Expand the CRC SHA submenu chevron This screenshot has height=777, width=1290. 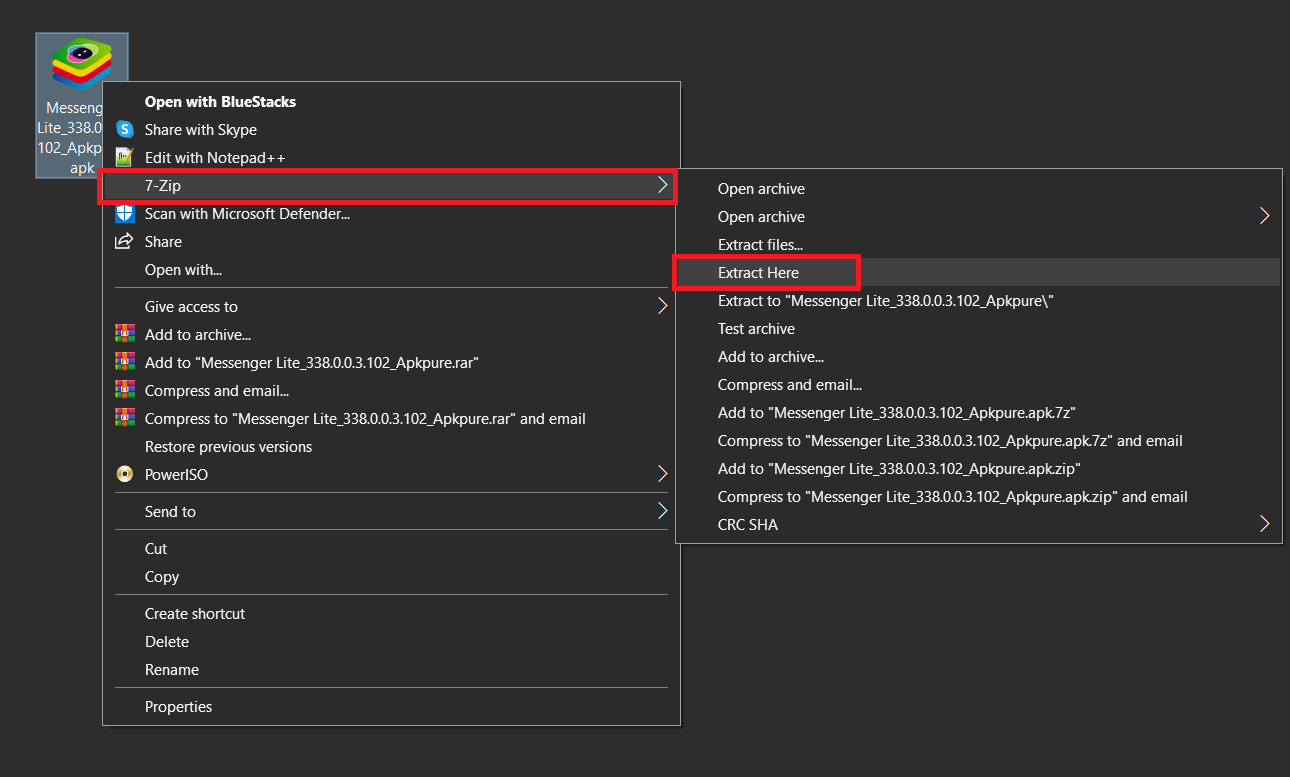[x=1264, y=523]
